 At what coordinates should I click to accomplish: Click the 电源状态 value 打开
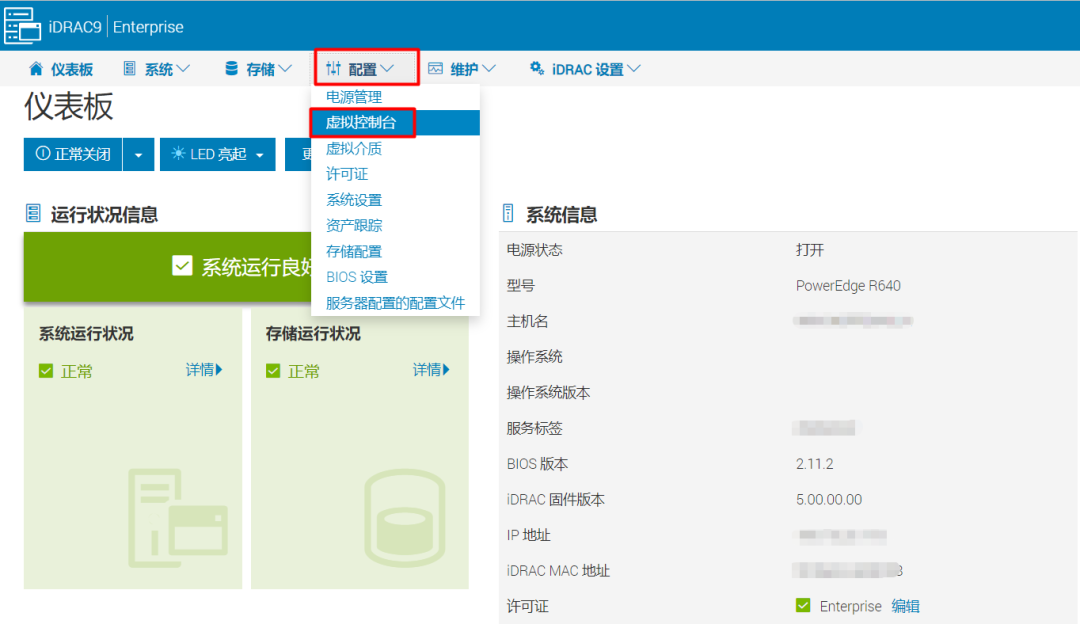coord(810,250)
